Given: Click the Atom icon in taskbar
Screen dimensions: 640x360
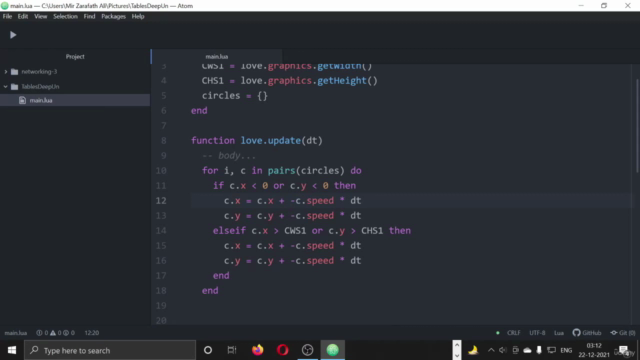Looking at the screenshot, I should (333, 350).
